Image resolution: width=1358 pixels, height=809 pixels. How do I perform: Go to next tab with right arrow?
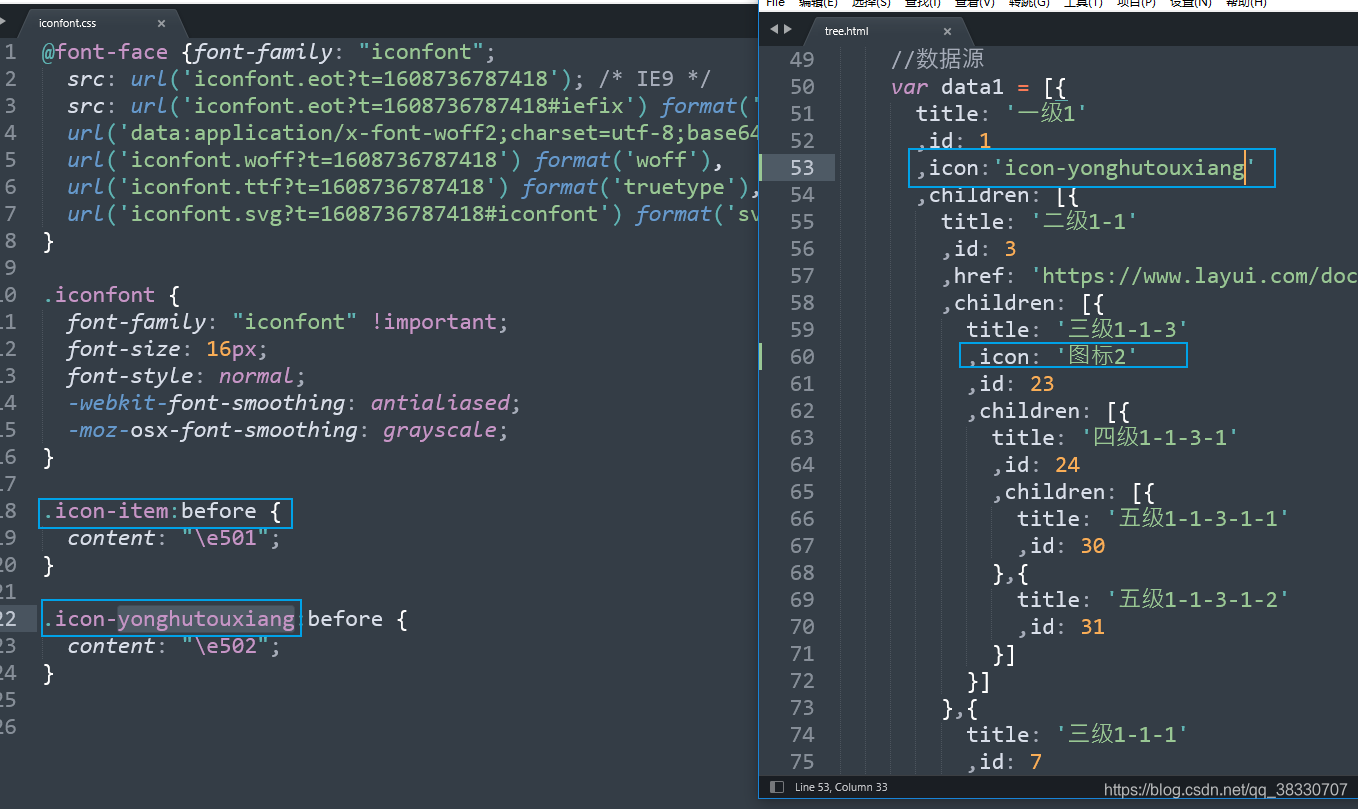[788, 30]
